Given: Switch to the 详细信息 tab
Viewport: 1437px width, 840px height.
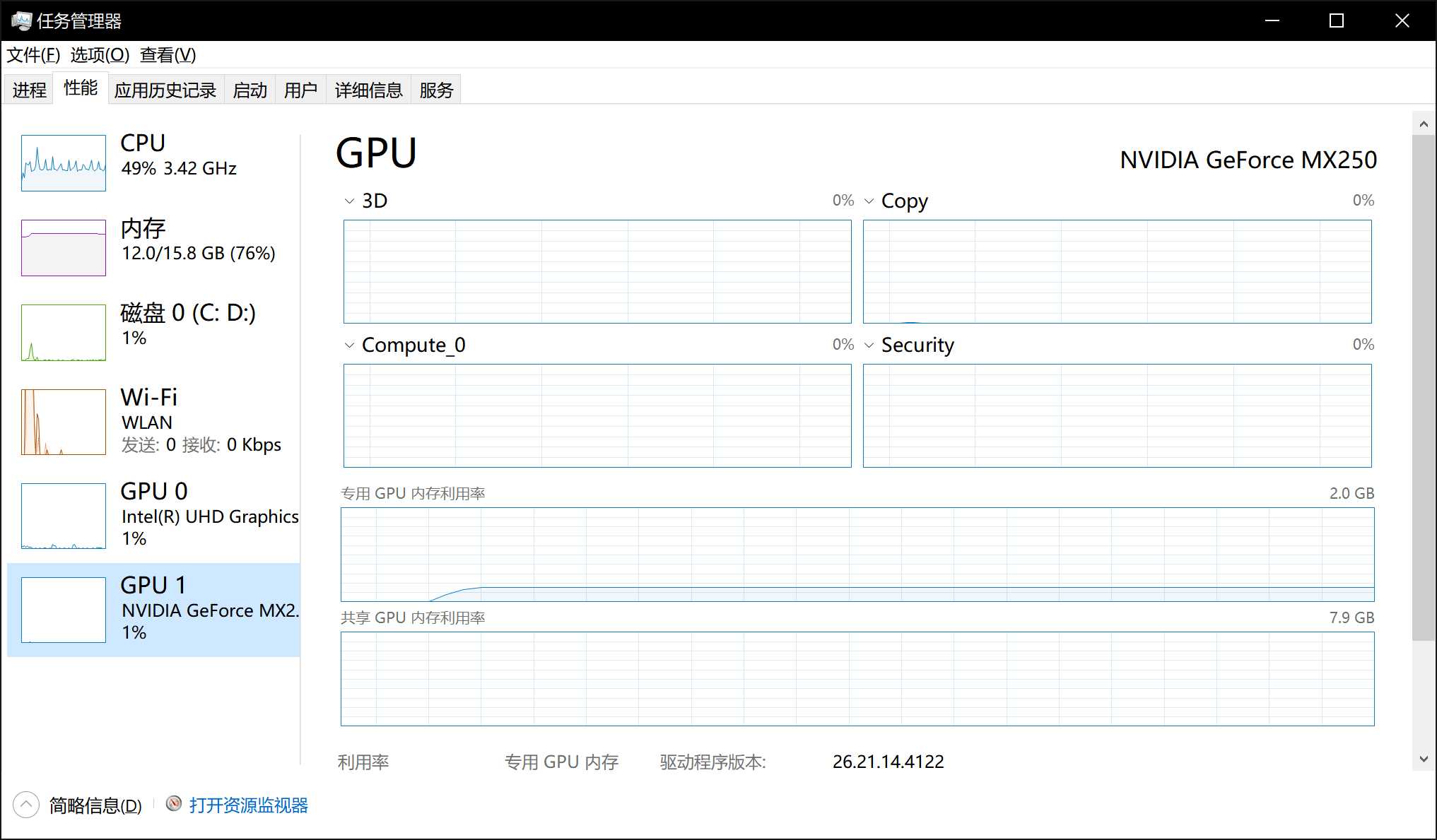Looking at the screenshot, I should click(368, 90).
